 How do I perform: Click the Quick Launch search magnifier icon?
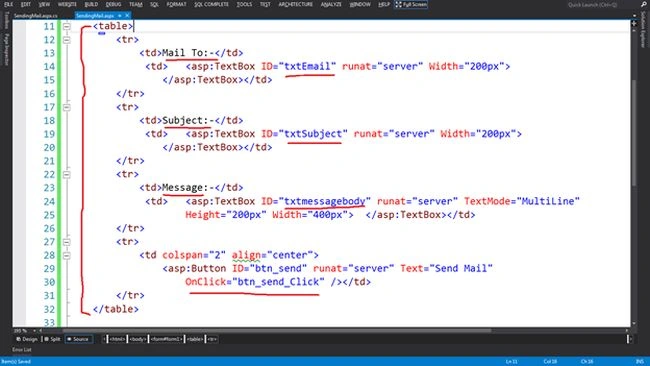tap(643, 4)
